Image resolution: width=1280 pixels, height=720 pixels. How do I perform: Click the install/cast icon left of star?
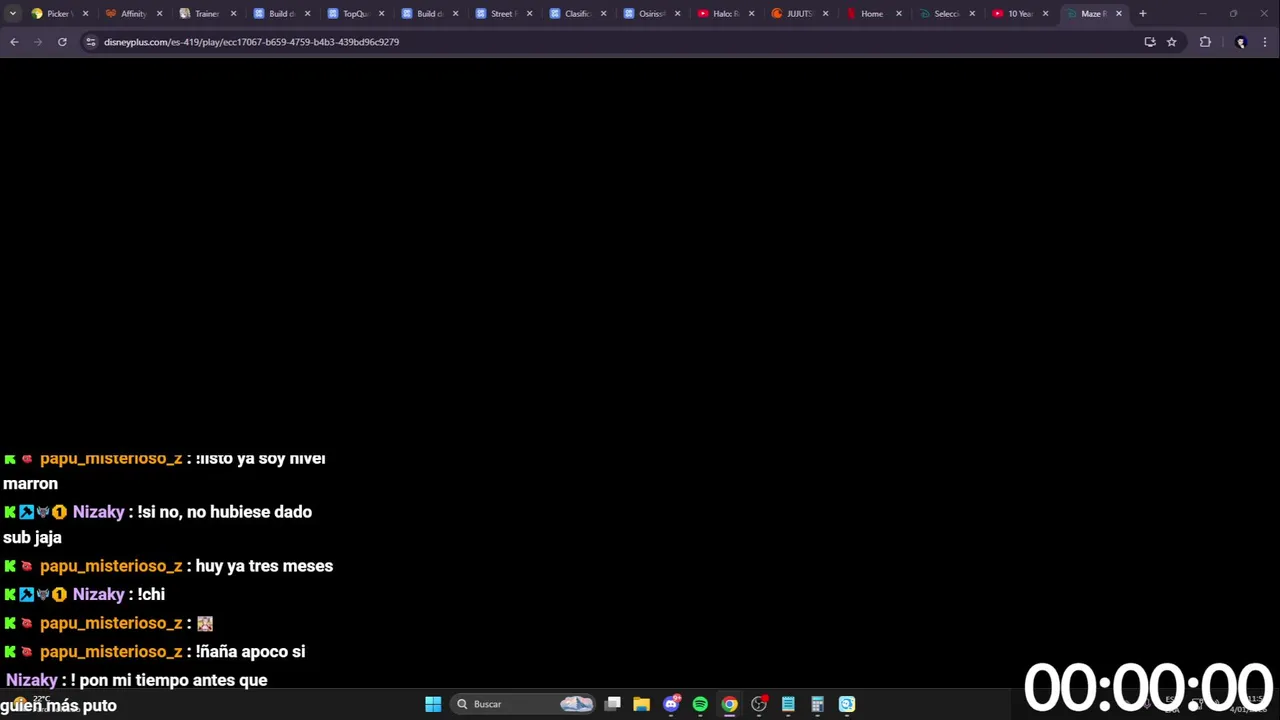tap(1150, 42)
